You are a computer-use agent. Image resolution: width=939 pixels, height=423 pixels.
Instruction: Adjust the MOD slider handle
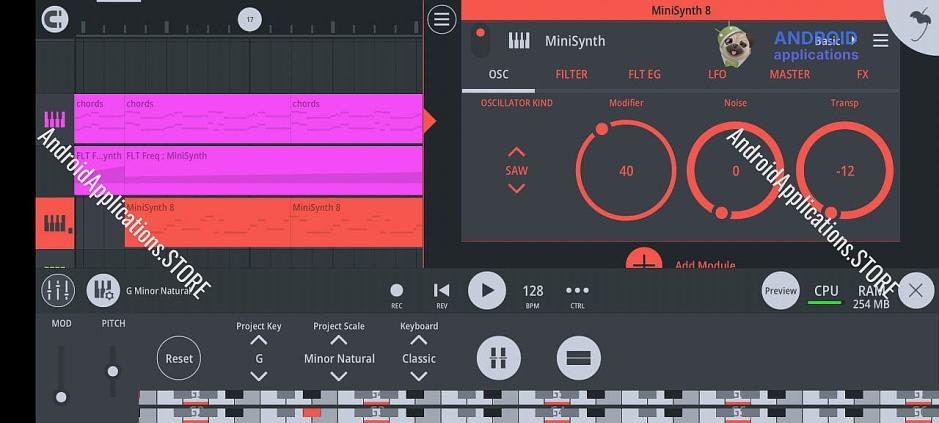click(x=61, y=397)
